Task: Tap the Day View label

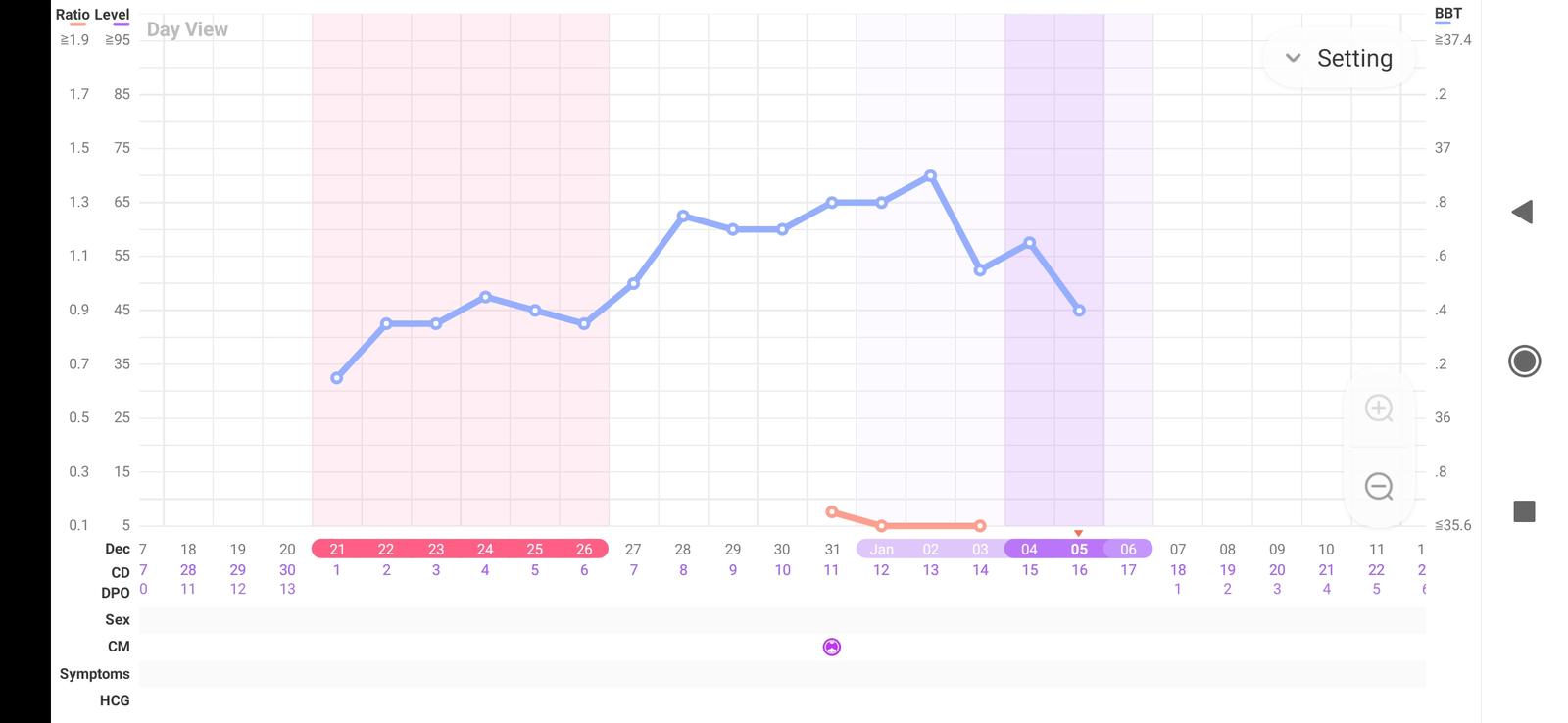Action: [187, 29]
